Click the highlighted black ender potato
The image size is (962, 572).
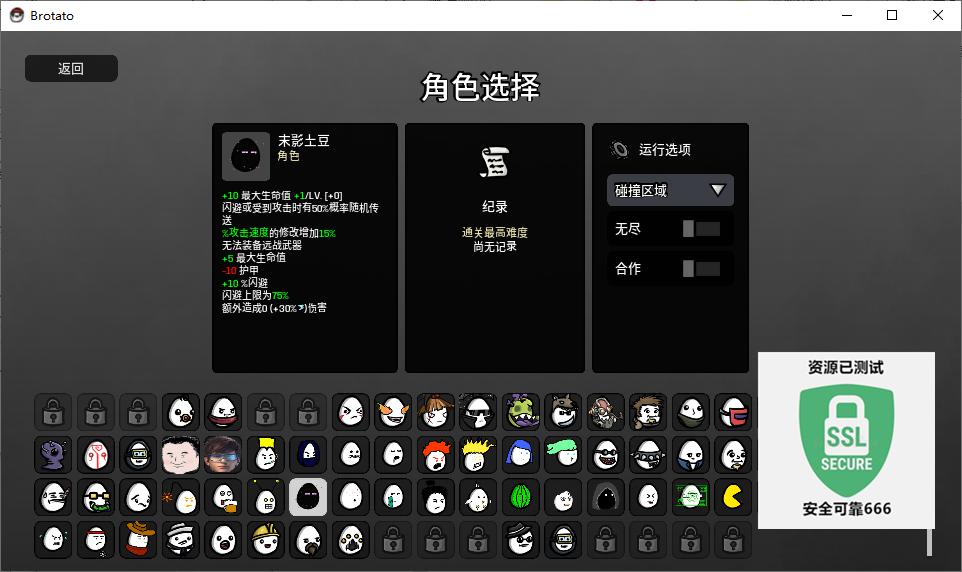pos(308,497)
